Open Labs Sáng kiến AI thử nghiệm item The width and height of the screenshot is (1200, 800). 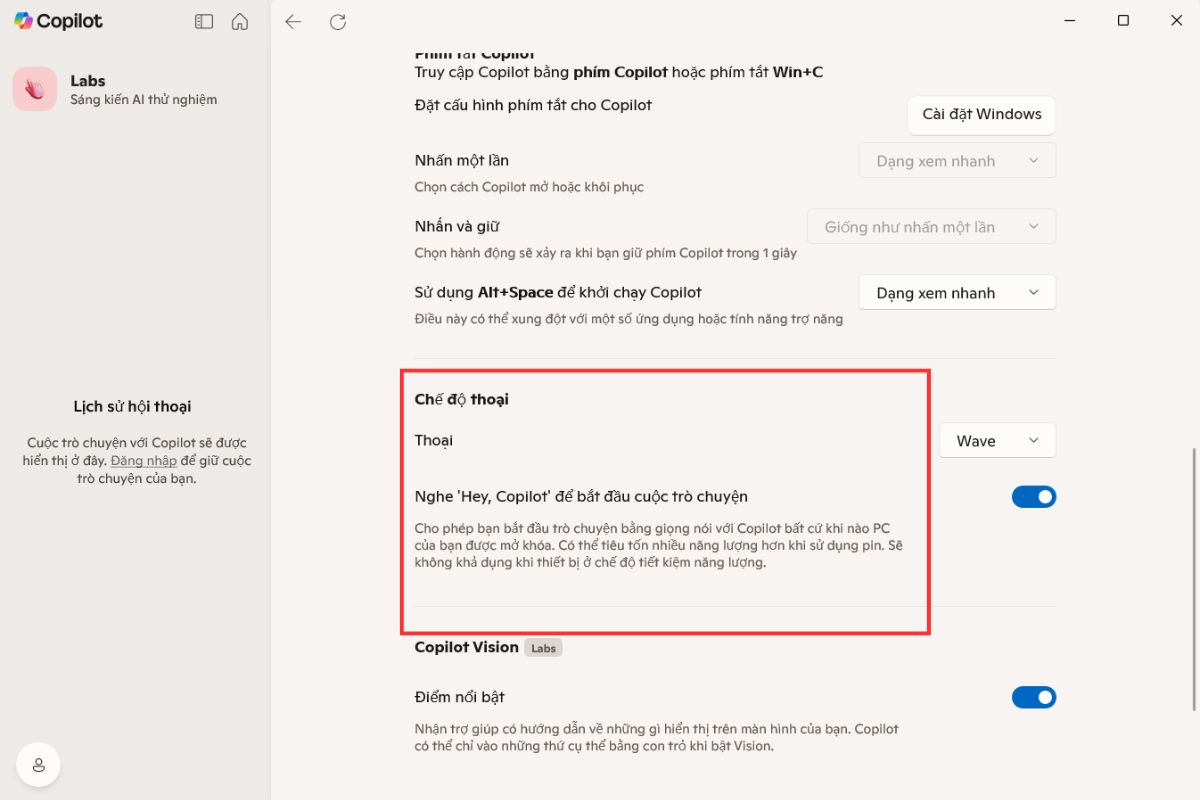pos(143,90)
